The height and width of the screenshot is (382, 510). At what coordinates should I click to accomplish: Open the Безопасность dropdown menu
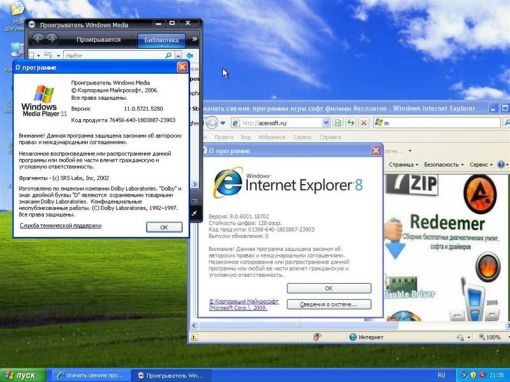(x=444, y=165)
